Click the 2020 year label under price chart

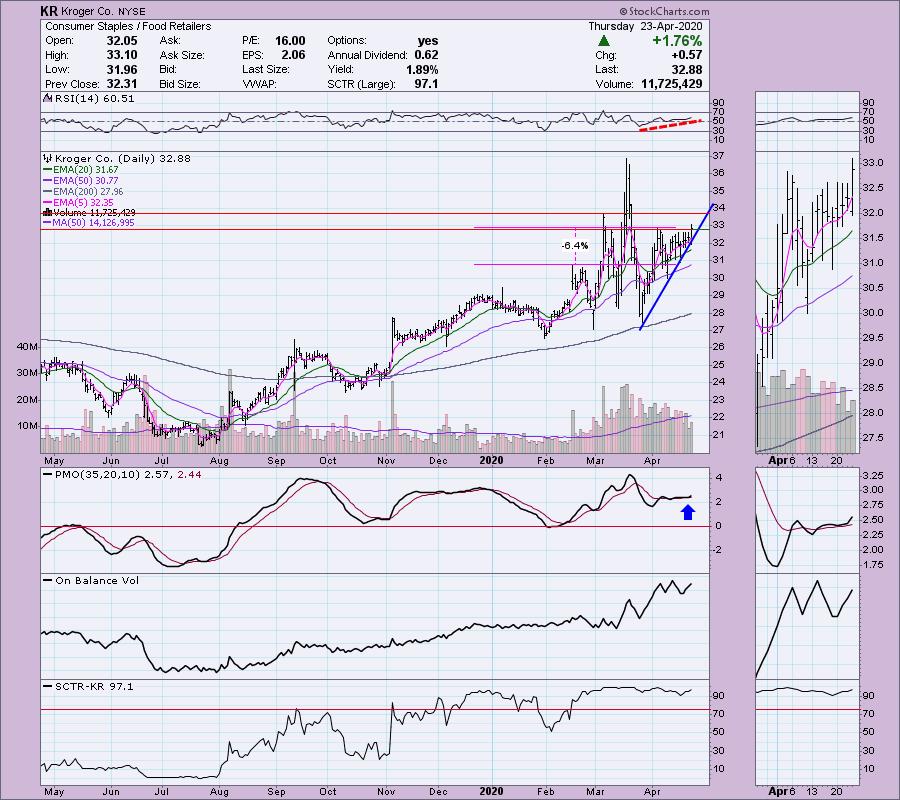[x=491, y=460]
